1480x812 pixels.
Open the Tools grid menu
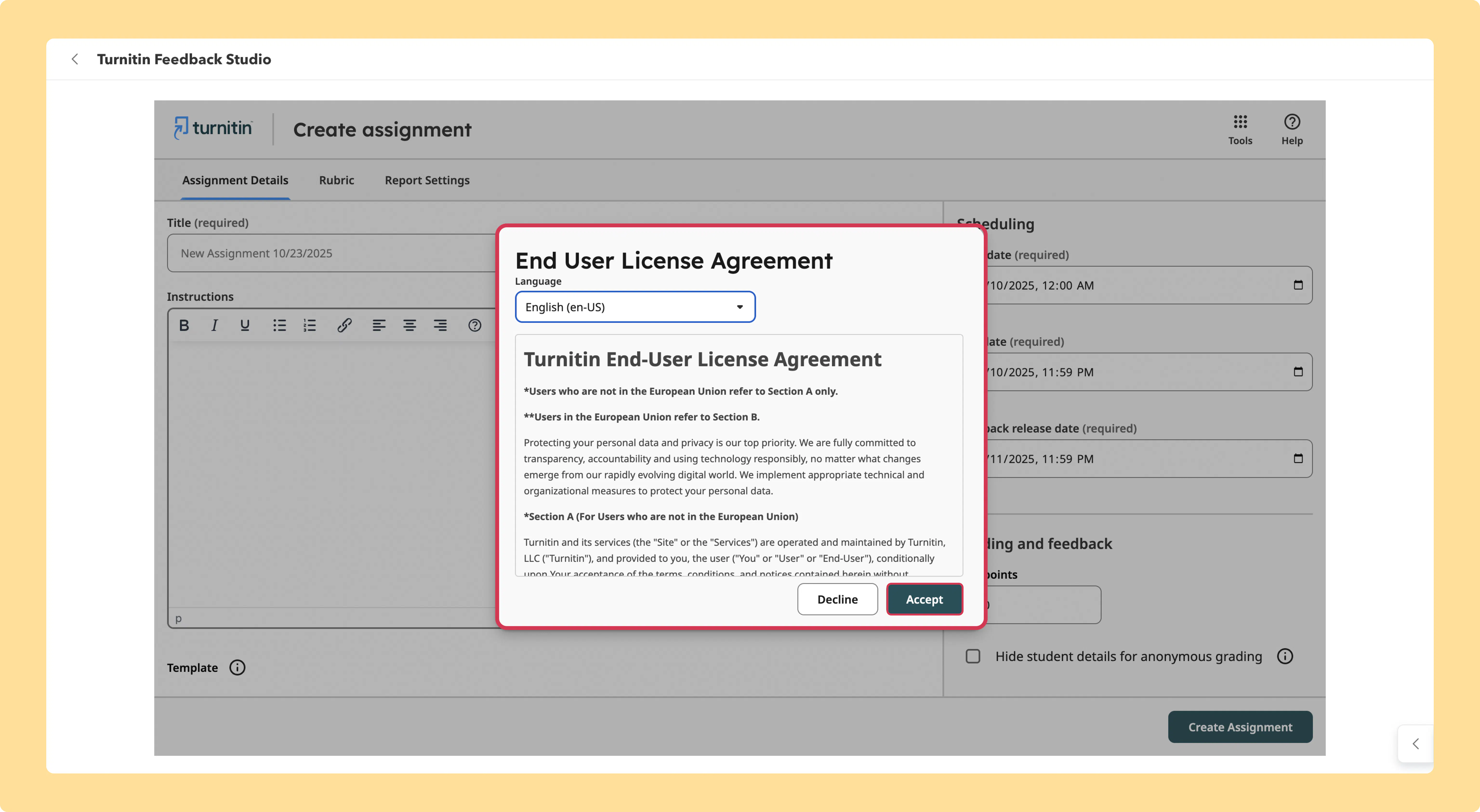(x=1240, y=130)
